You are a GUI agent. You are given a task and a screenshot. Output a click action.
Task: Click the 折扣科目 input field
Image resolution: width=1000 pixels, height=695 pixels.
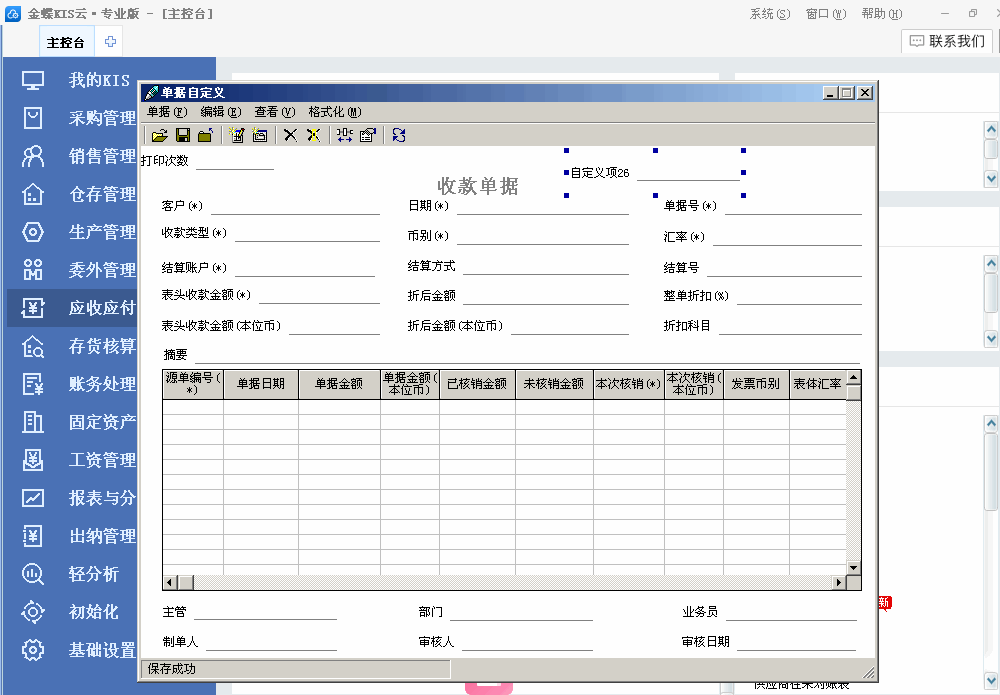coord(790,326)
